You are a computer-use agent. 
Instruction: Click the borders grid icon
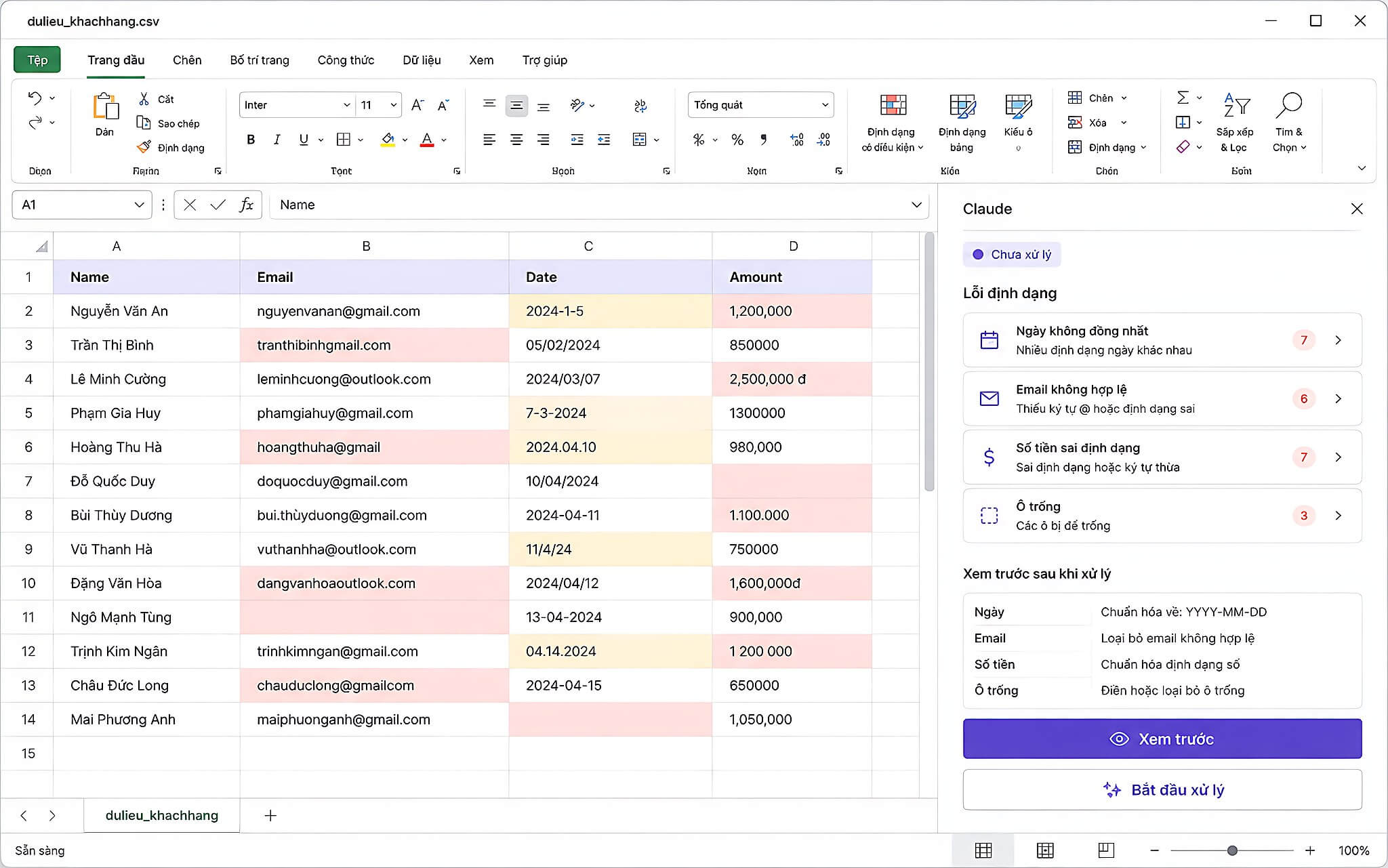coord(344,140)
